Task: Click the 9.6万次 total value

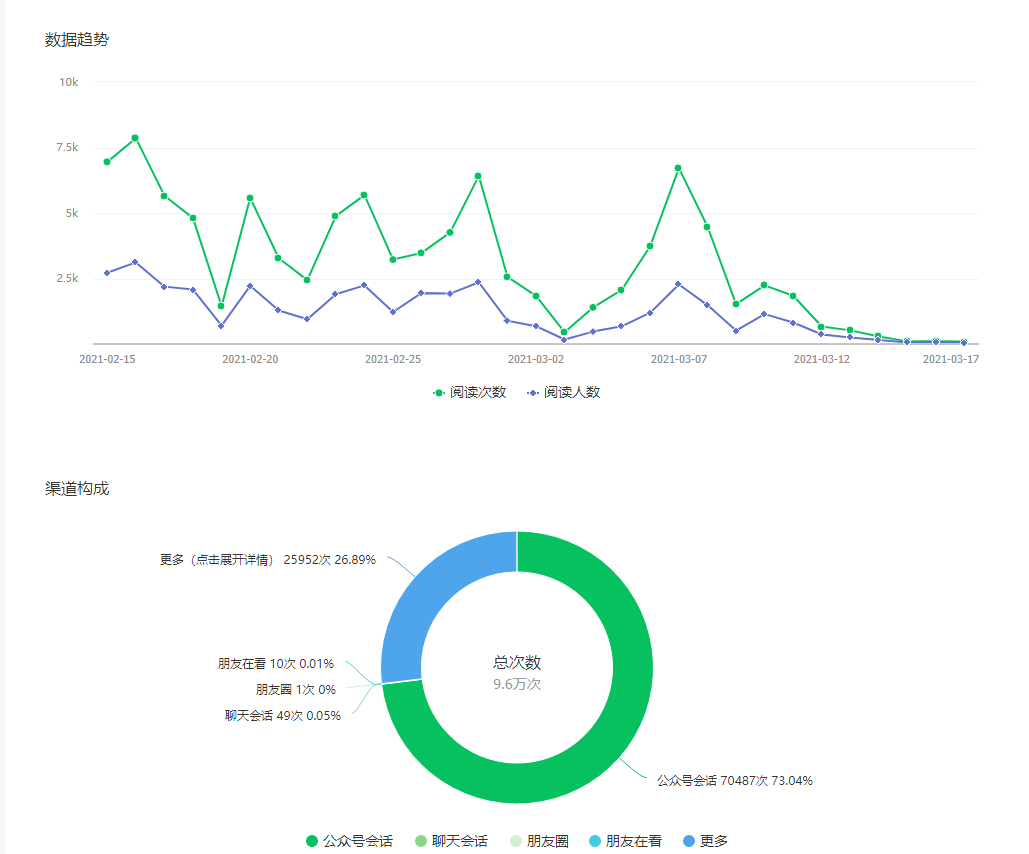Action: 517,684
